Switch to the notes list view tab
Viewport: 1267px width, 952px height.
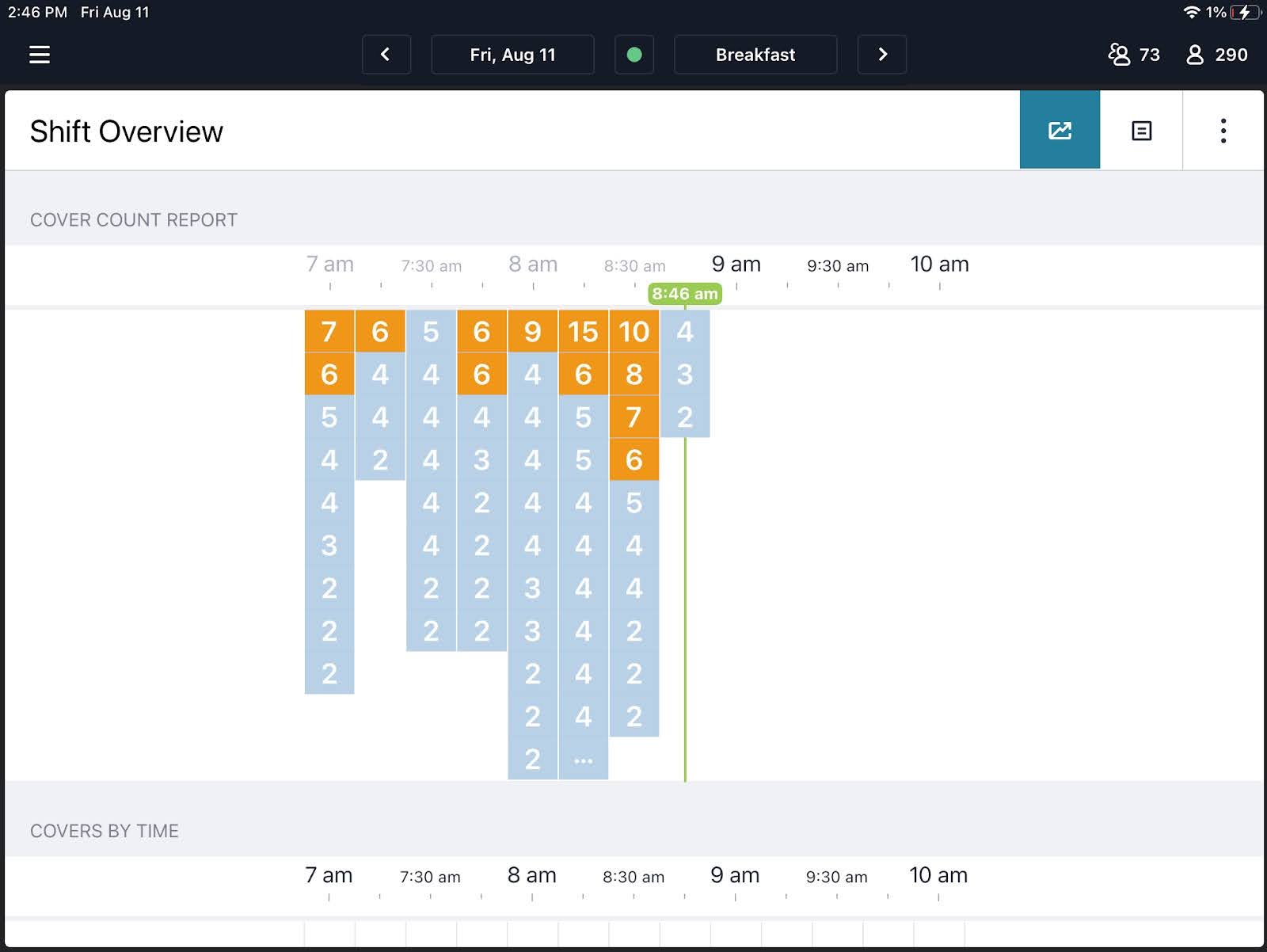1141,130
